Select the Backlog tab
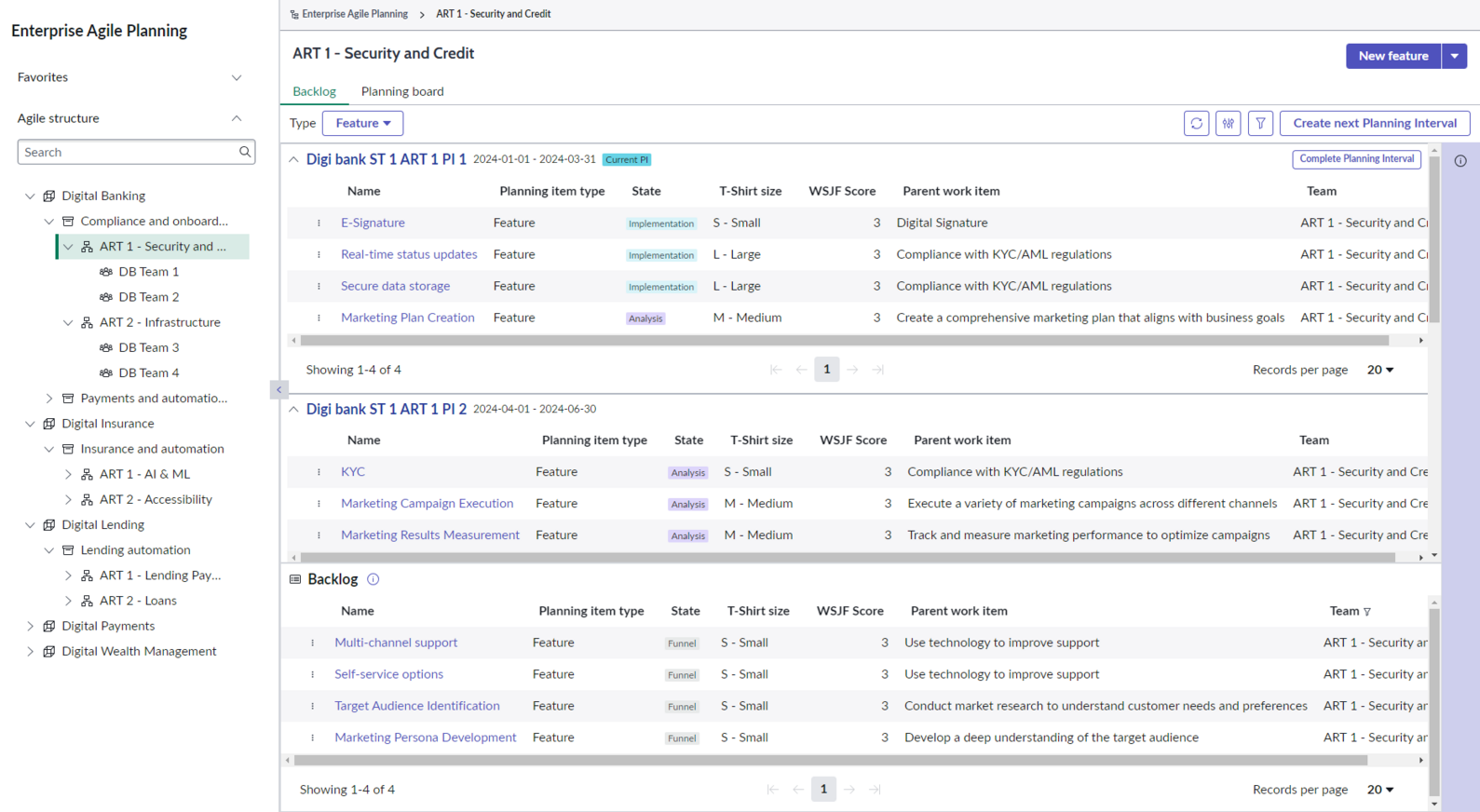The width and height of the screenshot is (1480, 812). tap(314, 91)
